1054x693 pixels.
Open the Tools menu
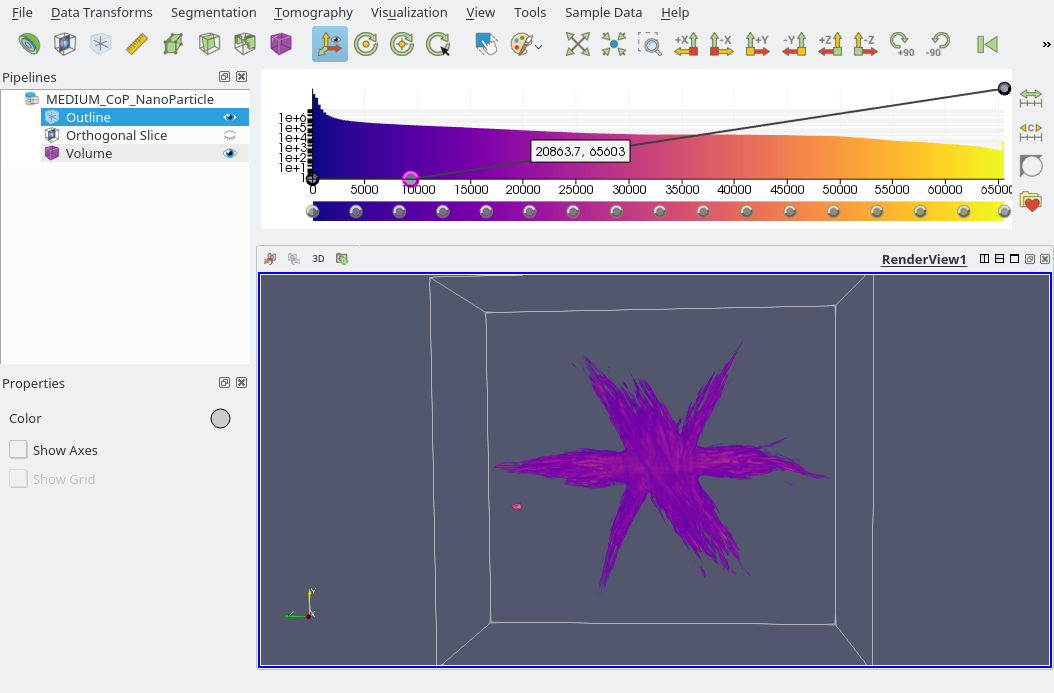[x=530, y=12]
